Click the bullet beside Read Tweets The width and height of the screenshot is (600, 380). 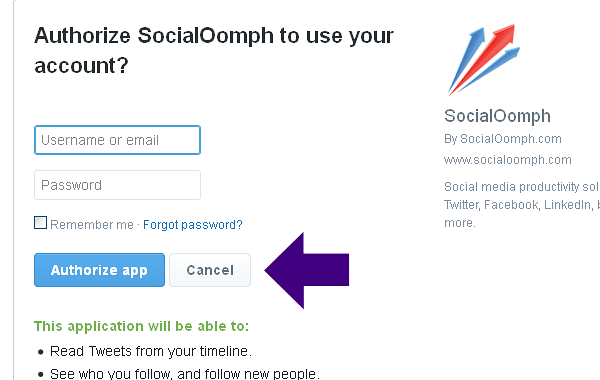point(41,352)
